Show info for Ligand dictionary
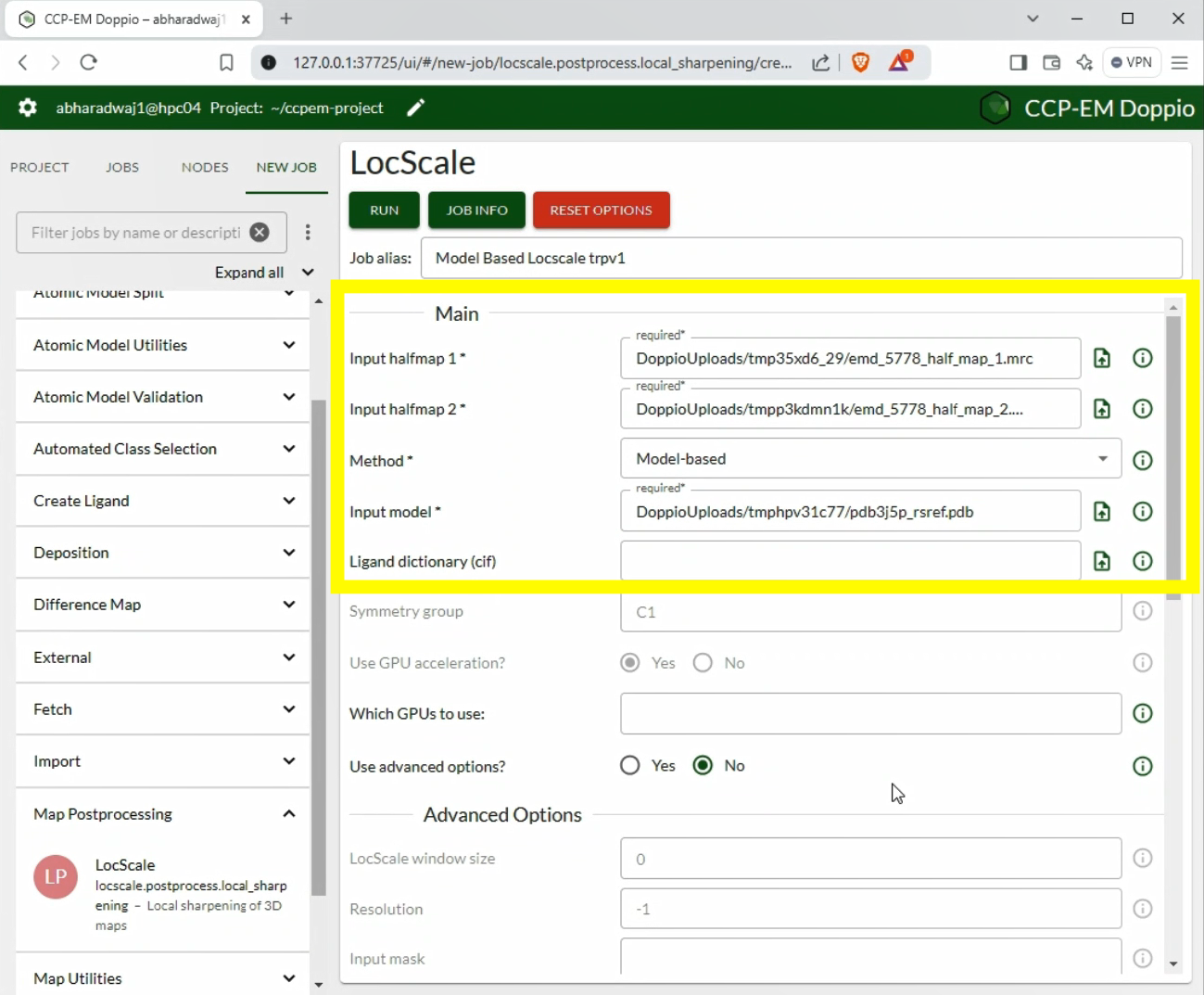Viewport: 1204px width, 995px height. click(x=1143, y=561)
